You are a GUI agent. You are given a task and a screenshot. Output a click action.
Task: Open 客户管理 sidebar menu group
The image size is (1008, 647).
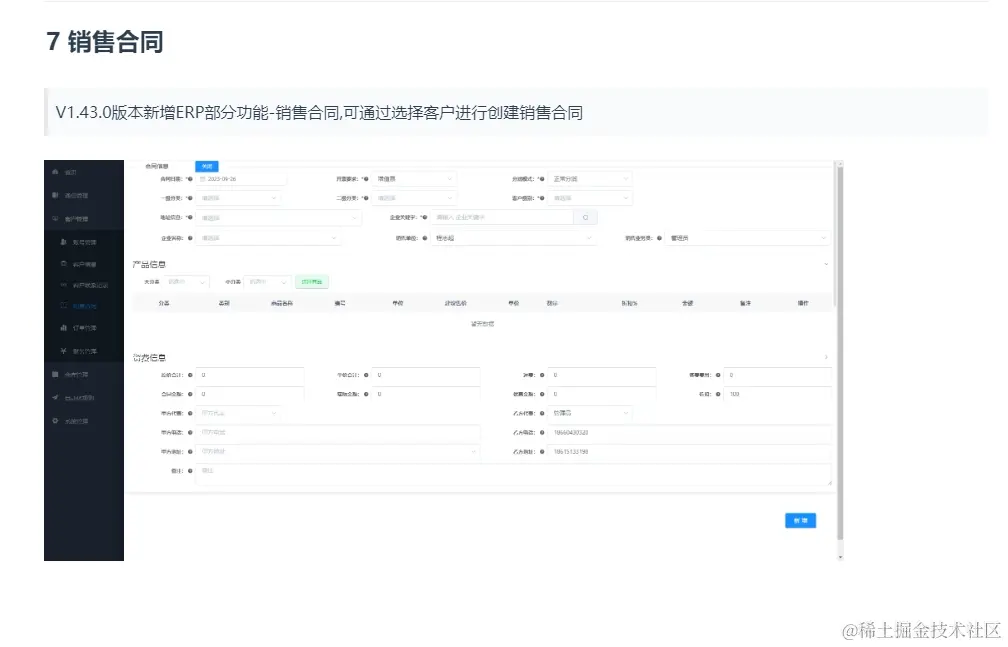tap(84, 219)
